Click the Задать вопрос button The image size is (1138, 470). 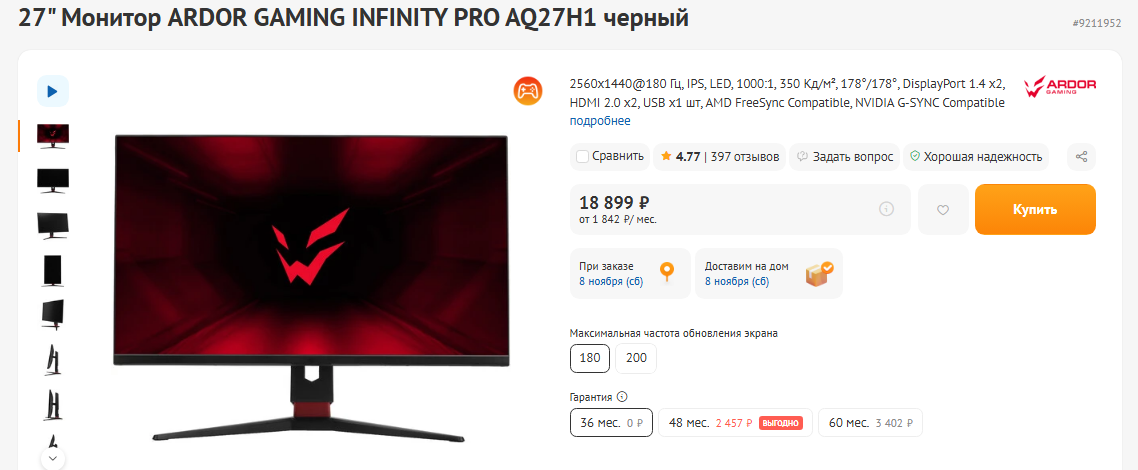[x=845, y=157]
